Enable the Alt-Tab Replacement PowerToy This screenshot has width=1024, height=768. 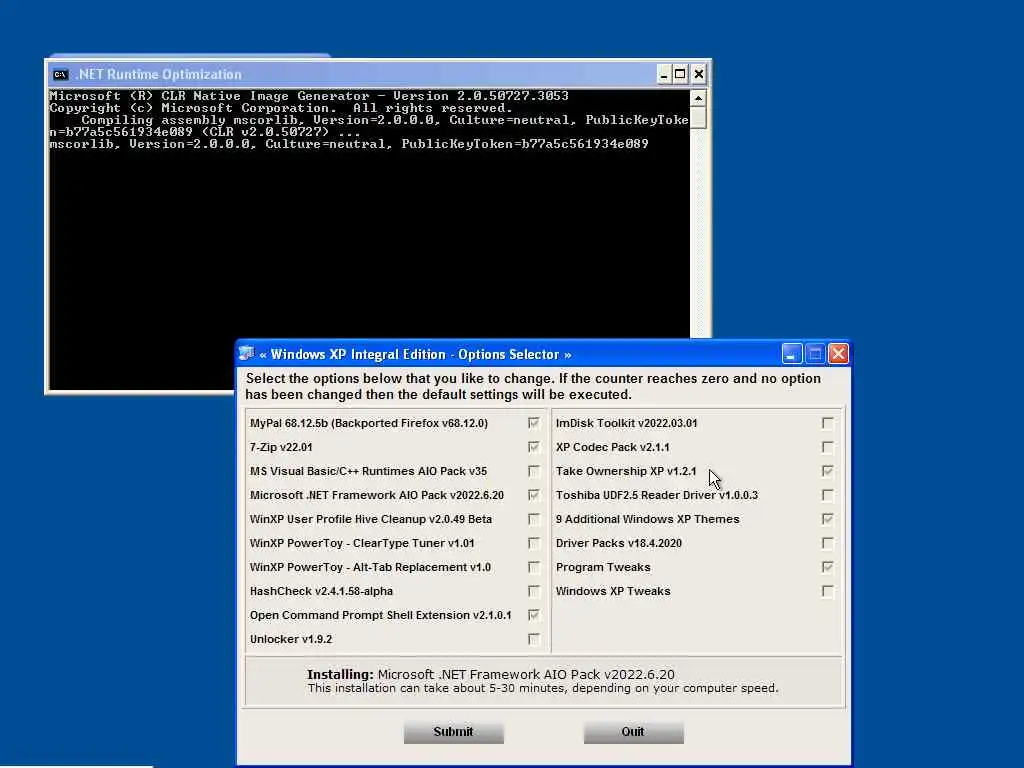point(534,567)
